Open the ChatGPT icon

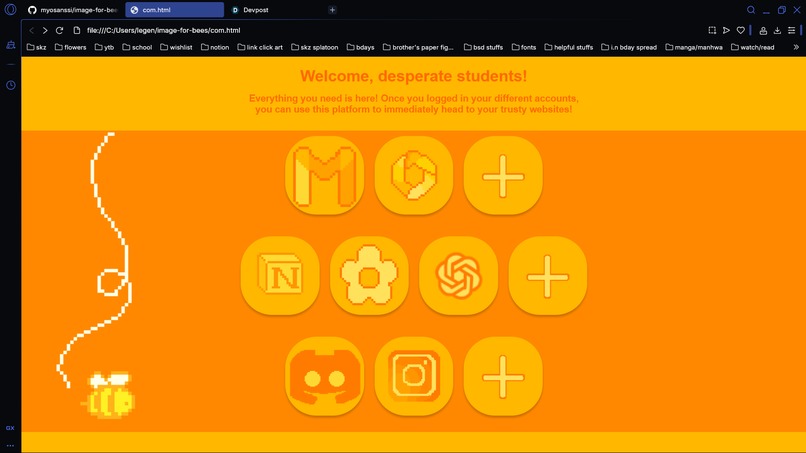click(x=459, y=276)
